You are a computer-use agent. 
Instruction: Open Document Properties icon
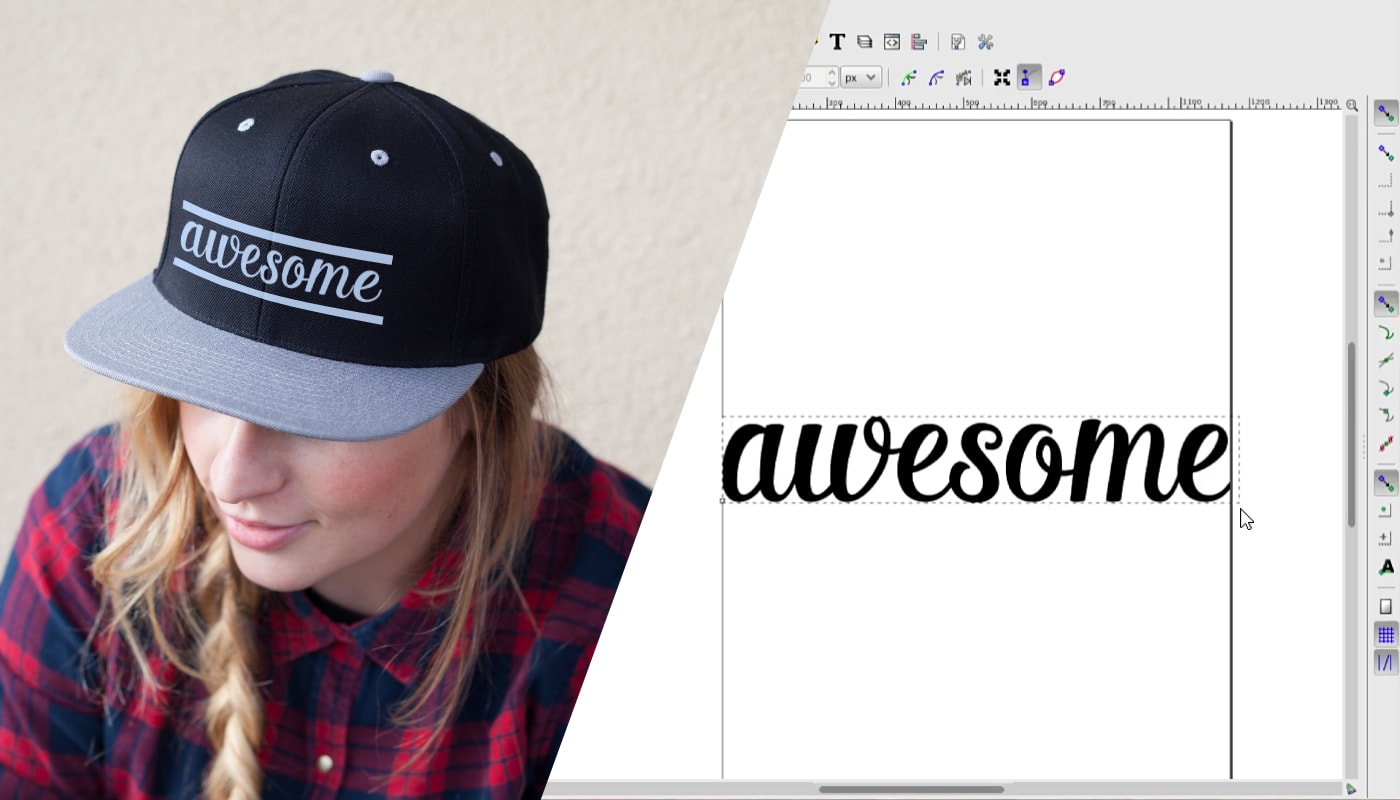tap(958, 42)
